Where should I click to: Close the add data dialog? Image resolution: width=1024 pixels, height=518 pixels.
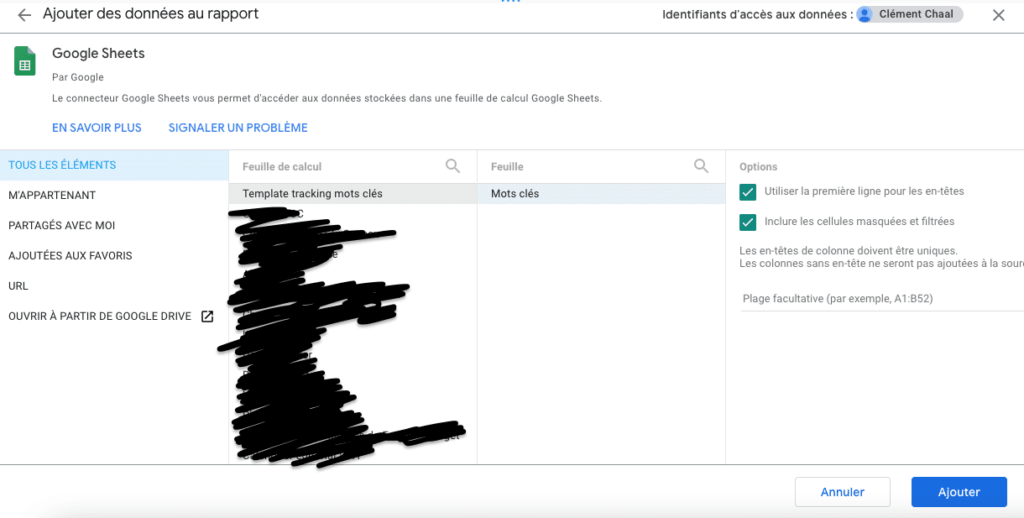point(998,15)
